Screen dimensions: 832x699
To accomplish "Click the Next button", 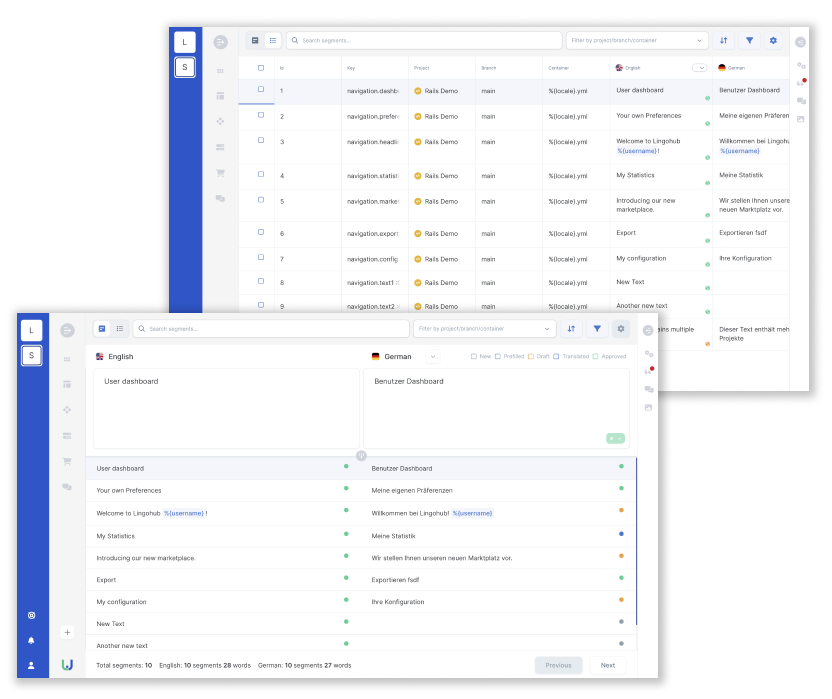I will point(608,666).
